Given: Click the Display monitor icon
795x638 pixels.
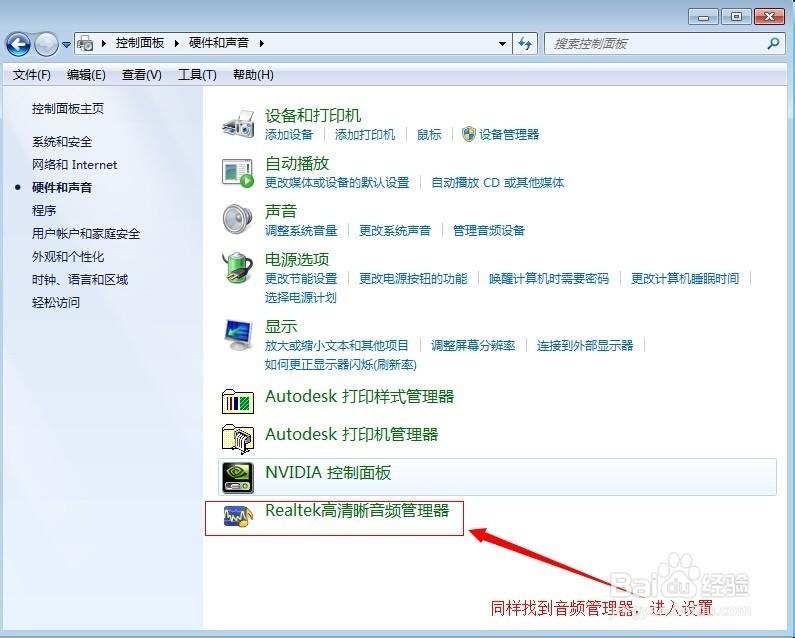Looking at the screenshot, I should 238,335.
